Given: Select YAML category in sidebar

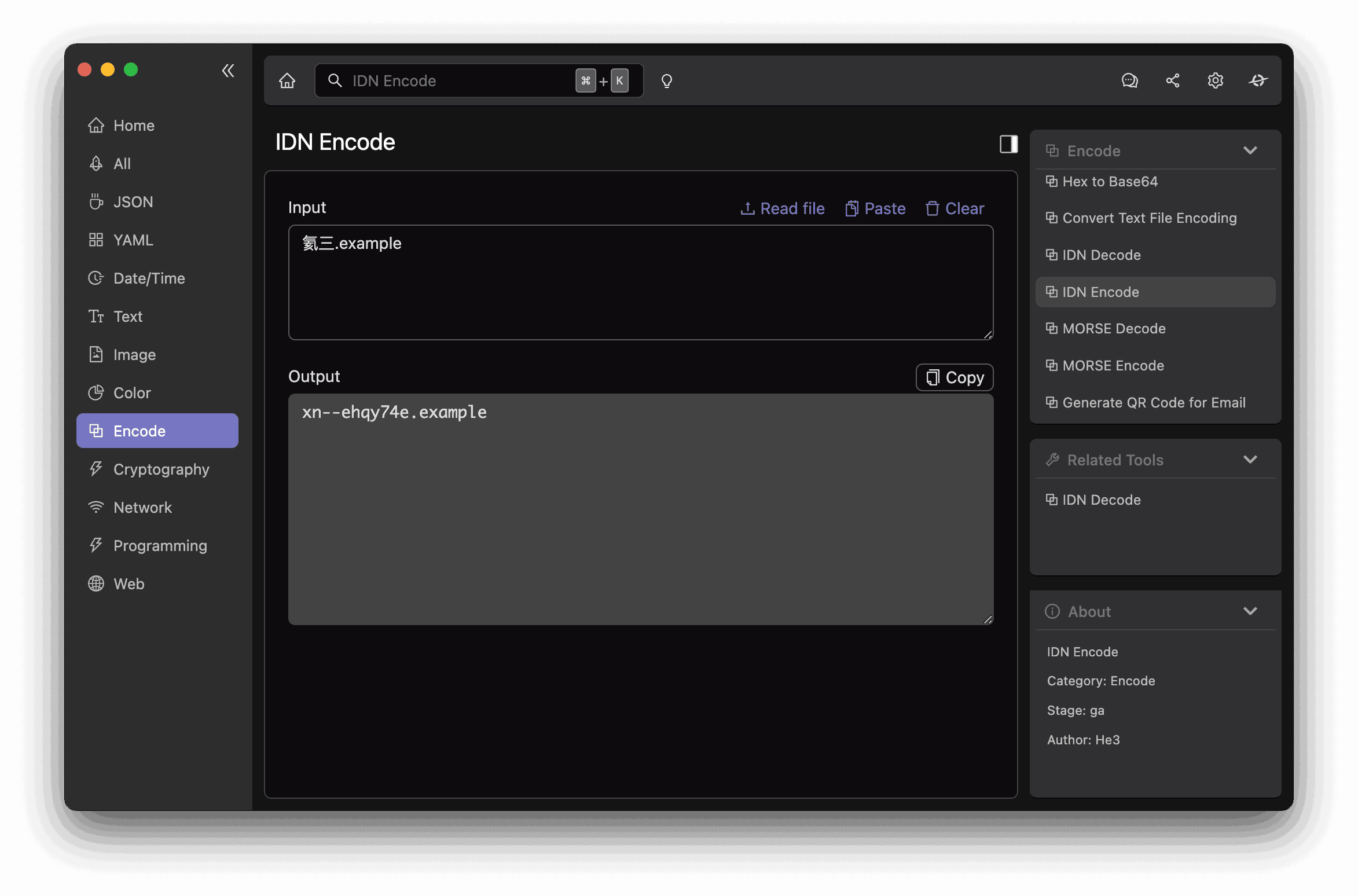Looking at the screenshot, I should (x=157, y=240).
